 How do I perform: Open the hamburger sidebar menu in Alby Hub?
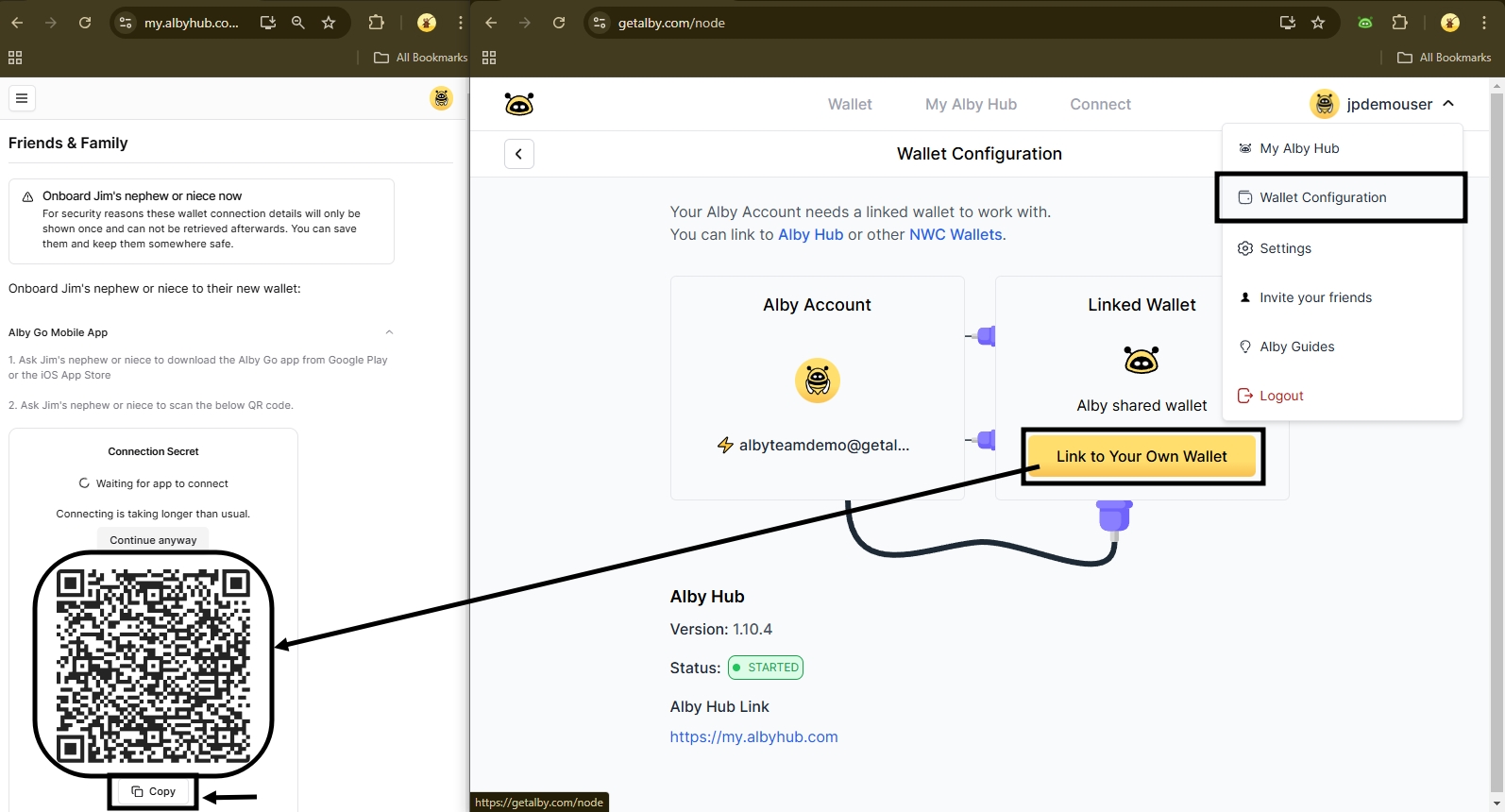tap(22, 98)
